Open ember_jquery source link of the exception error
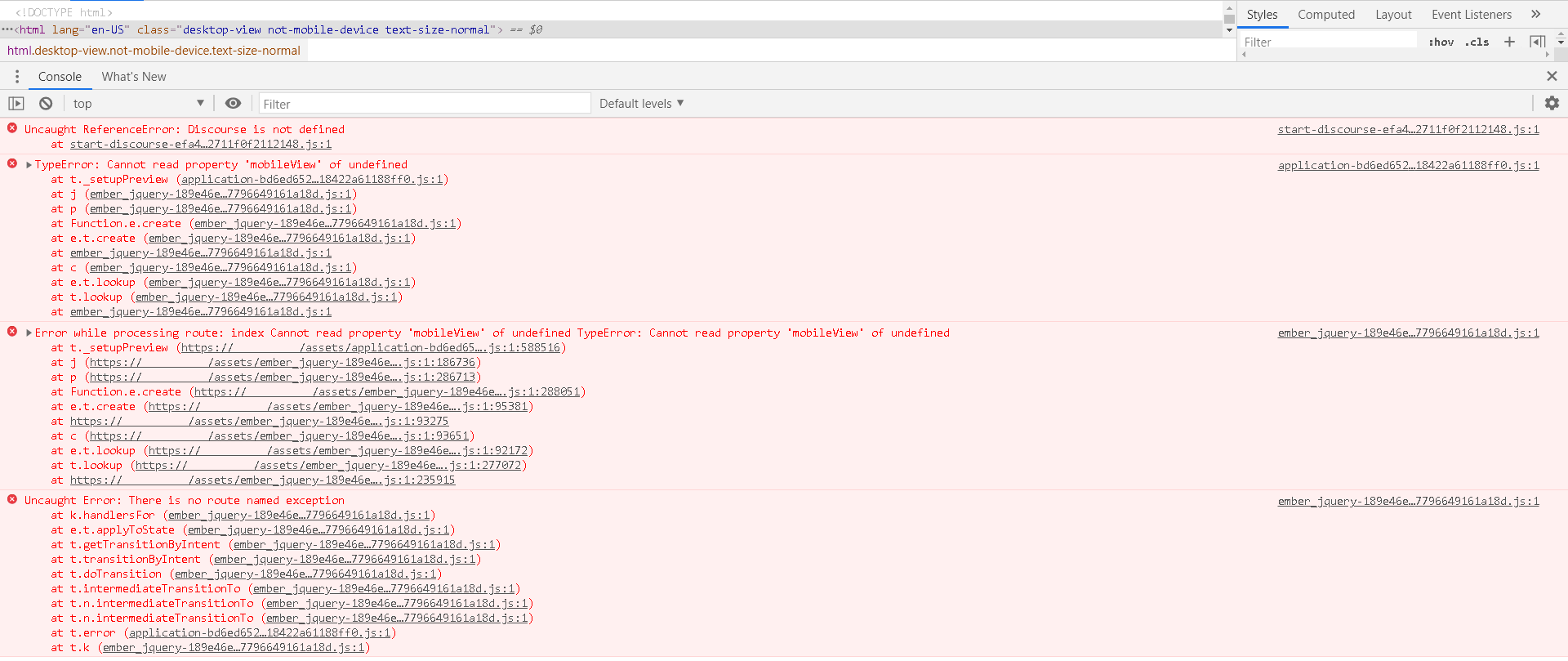Image resolution: width=1568 pixels, height=661 pixels. pyautogui.click(x=1408, y=501)
